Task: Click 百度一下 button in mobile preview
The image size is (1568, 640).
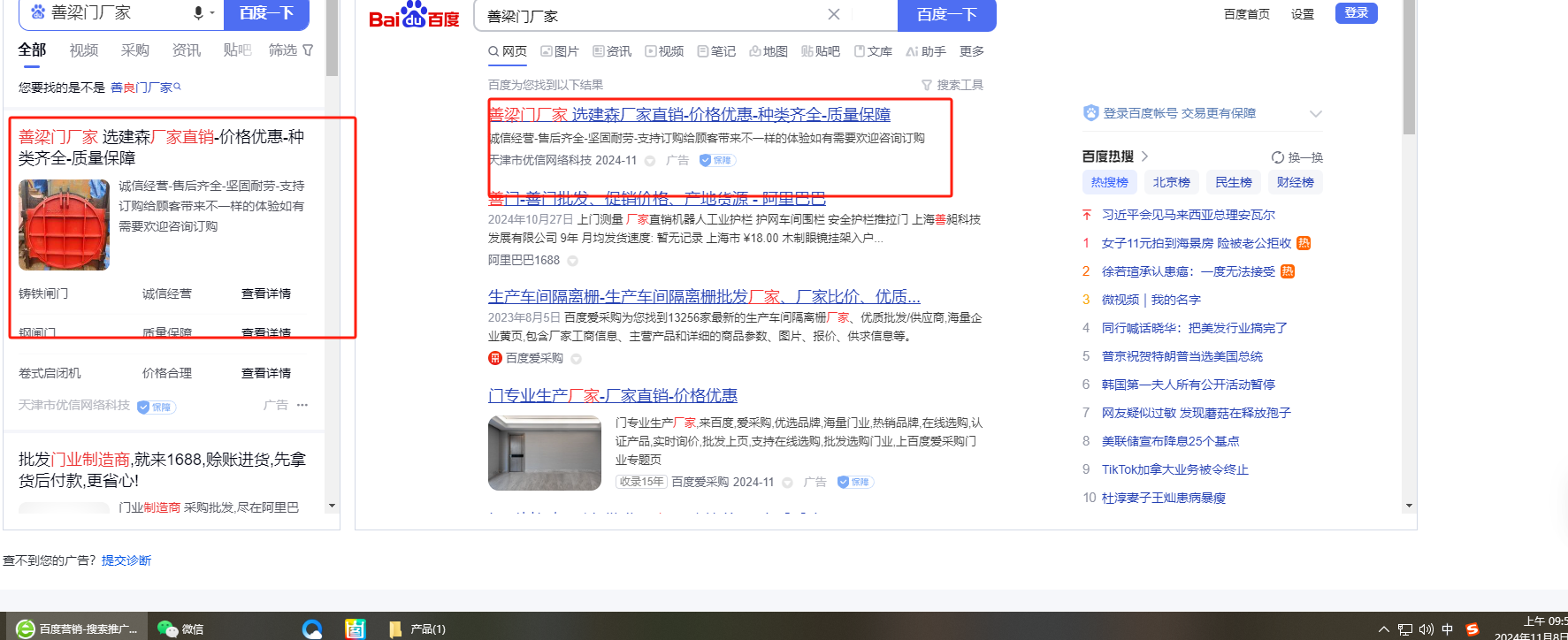Action: click(266, 13)
